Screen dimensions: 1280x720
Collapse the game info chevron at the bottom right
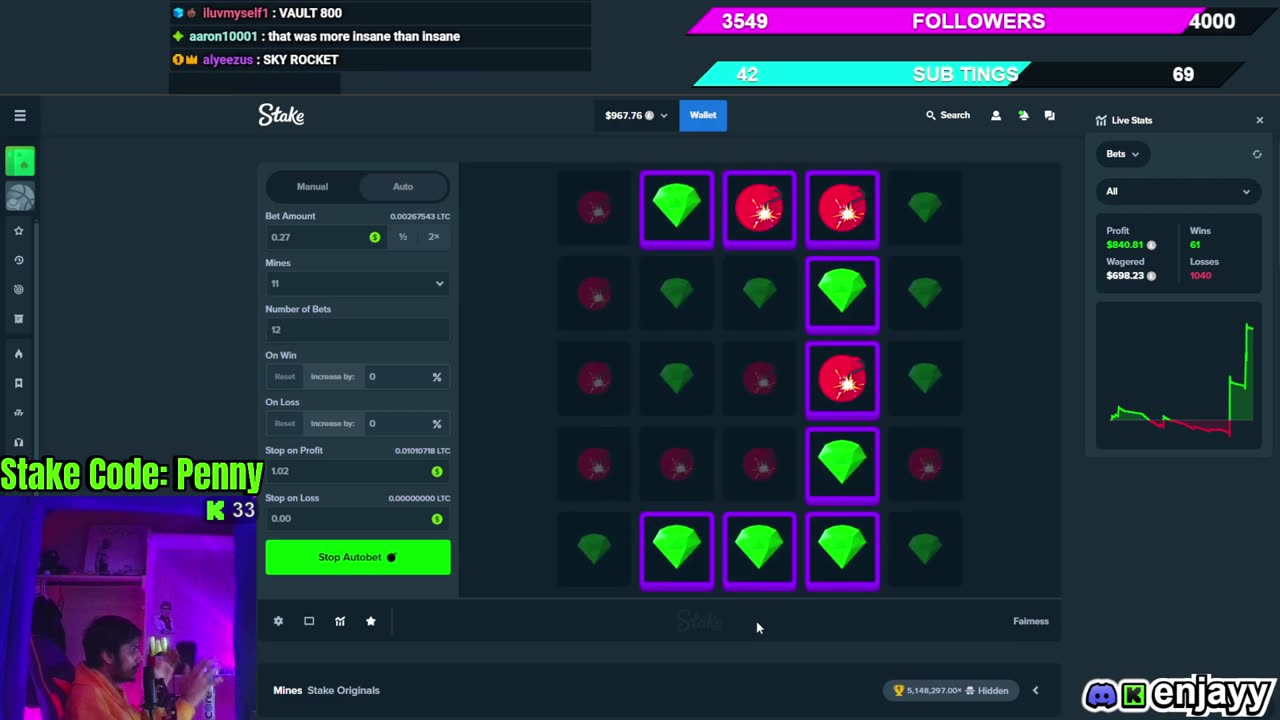(x=1035, y=690)
